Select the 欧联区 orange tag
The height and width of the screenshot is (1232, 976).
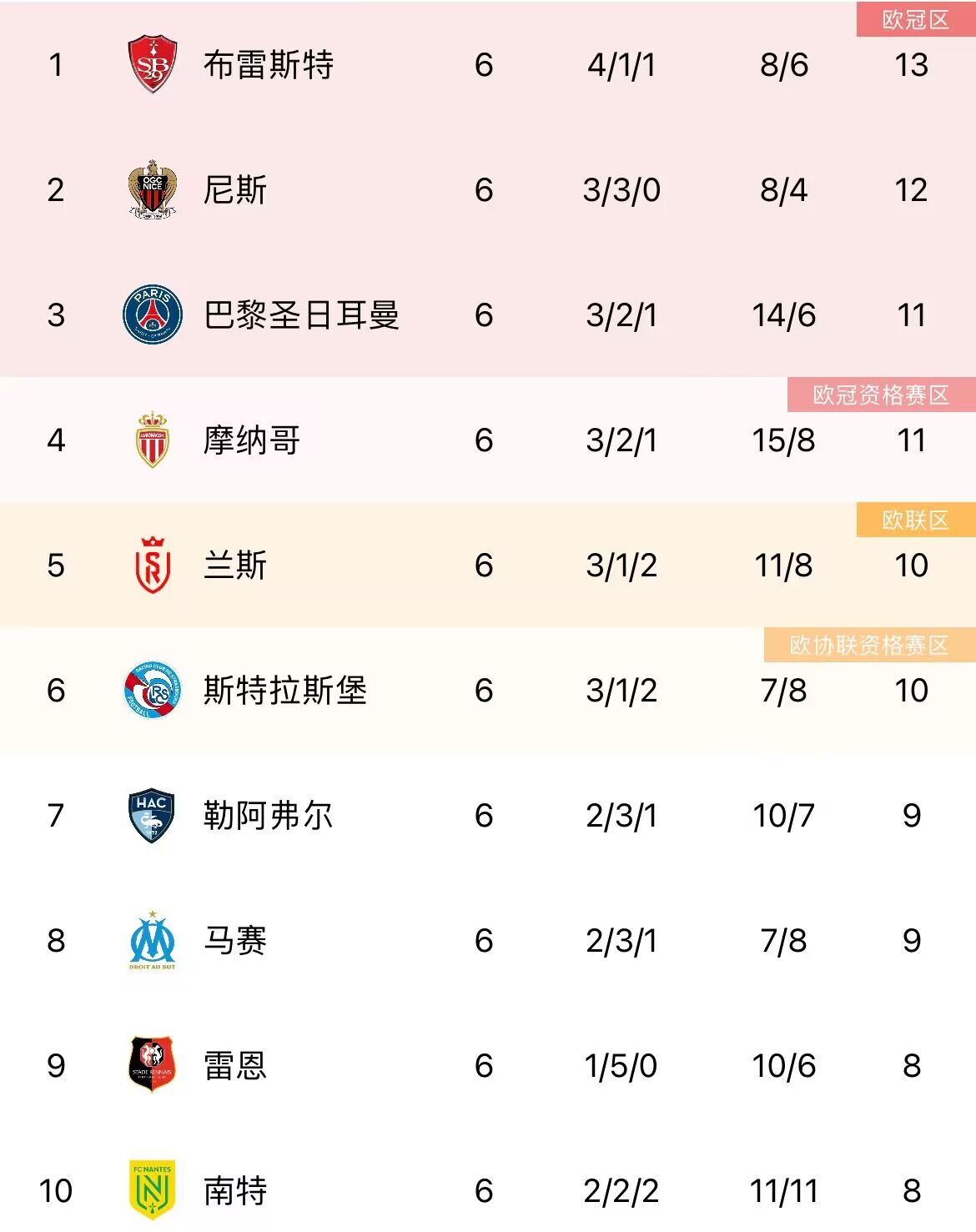point(916,520)
